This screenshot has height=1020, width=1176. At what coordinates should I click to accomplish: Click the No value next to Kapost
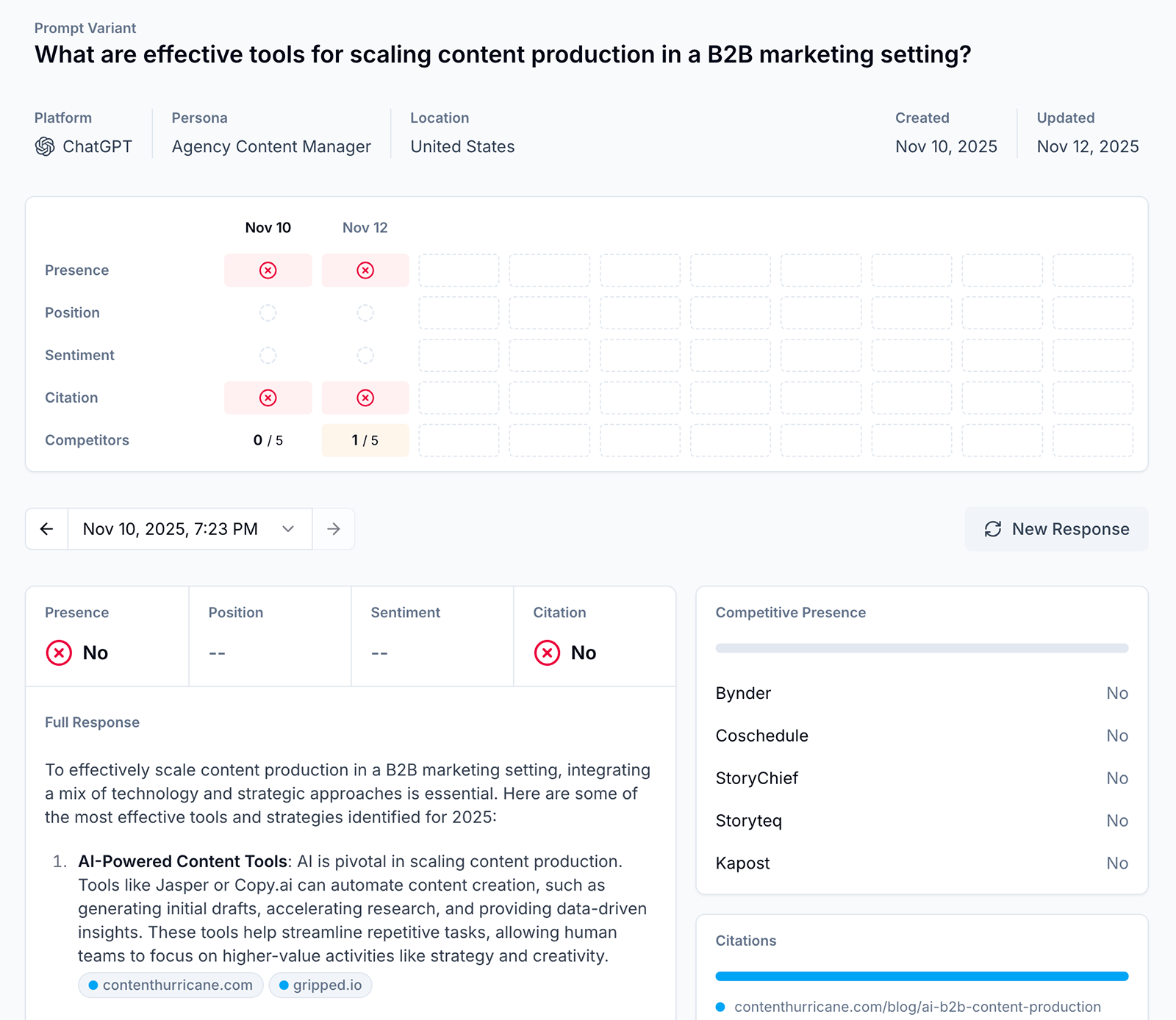pyautogui.click(x=1117, y=863)
